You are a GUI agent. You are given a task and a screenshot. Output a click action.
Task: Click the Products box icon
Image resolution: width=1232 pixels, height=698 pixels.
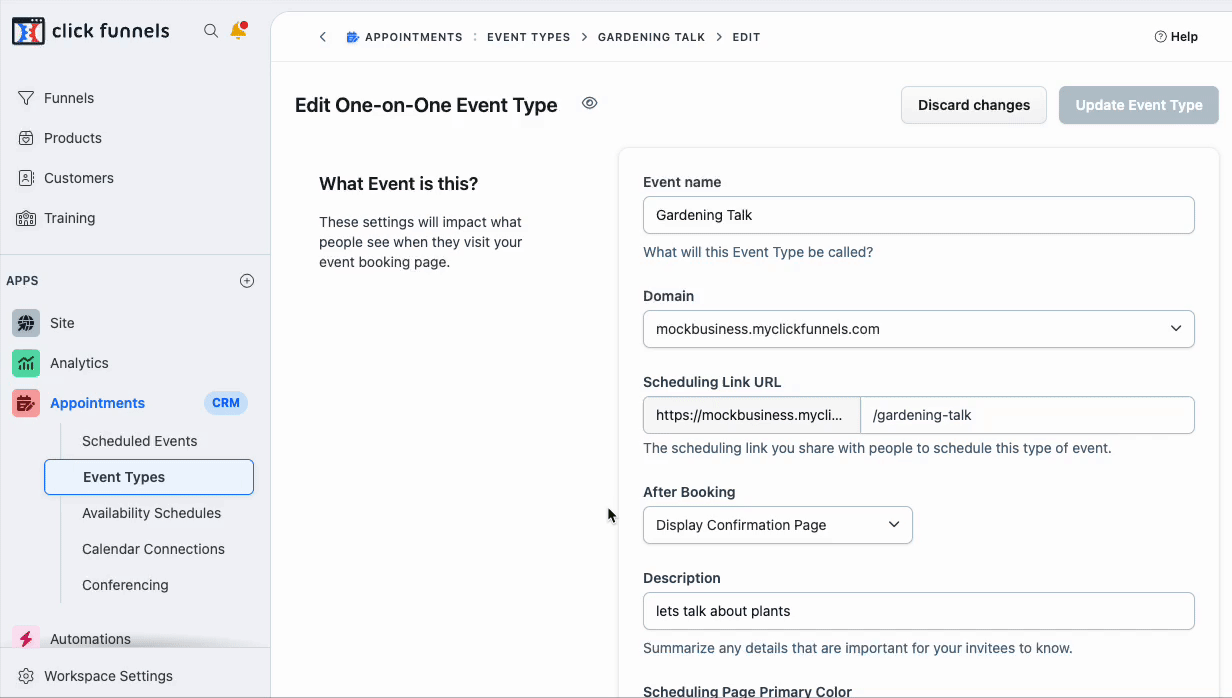click(26, 138)
